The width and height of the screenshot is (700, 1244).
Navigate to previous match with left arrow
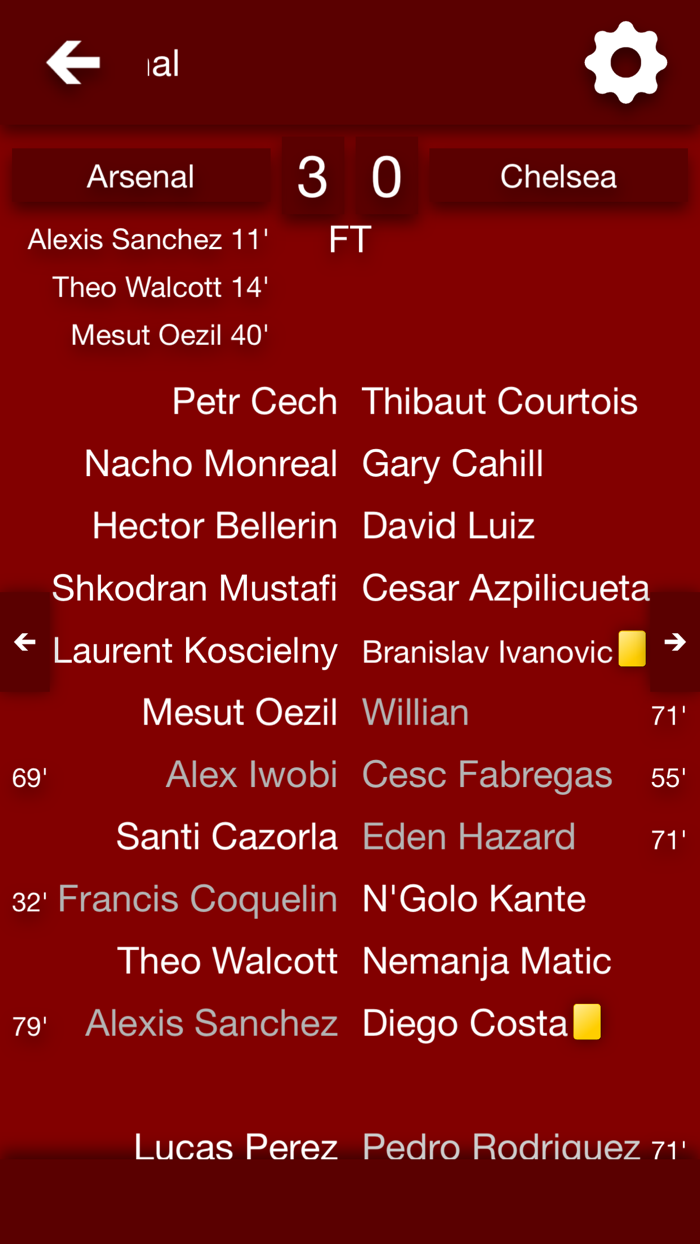point(24,643)
